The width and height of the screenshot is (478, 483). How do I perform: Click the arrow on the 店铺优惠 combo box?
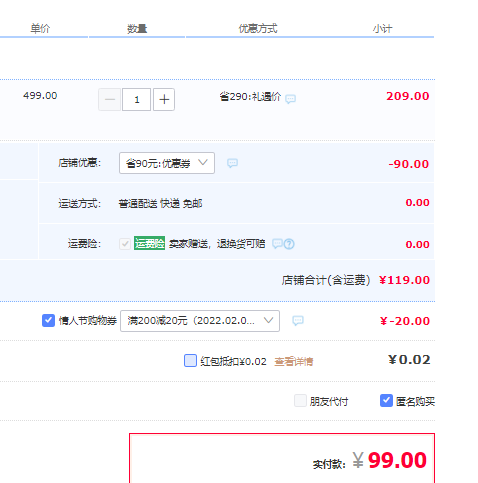203,162
